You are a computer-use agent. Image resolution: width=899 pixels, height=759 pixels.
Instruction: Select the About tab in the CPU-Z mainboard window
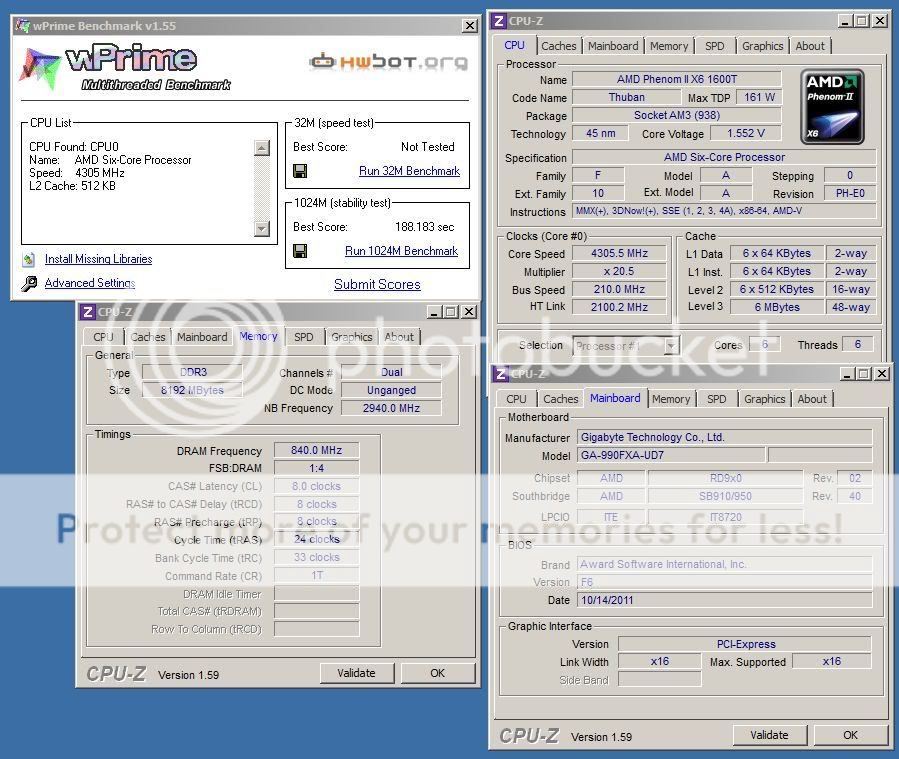pos(812,399)
